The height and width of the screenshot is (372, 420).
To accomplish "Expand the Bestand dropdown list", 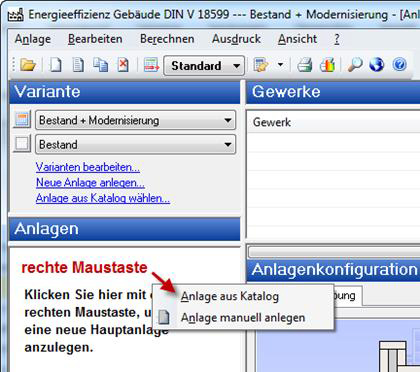I will 135,144.
